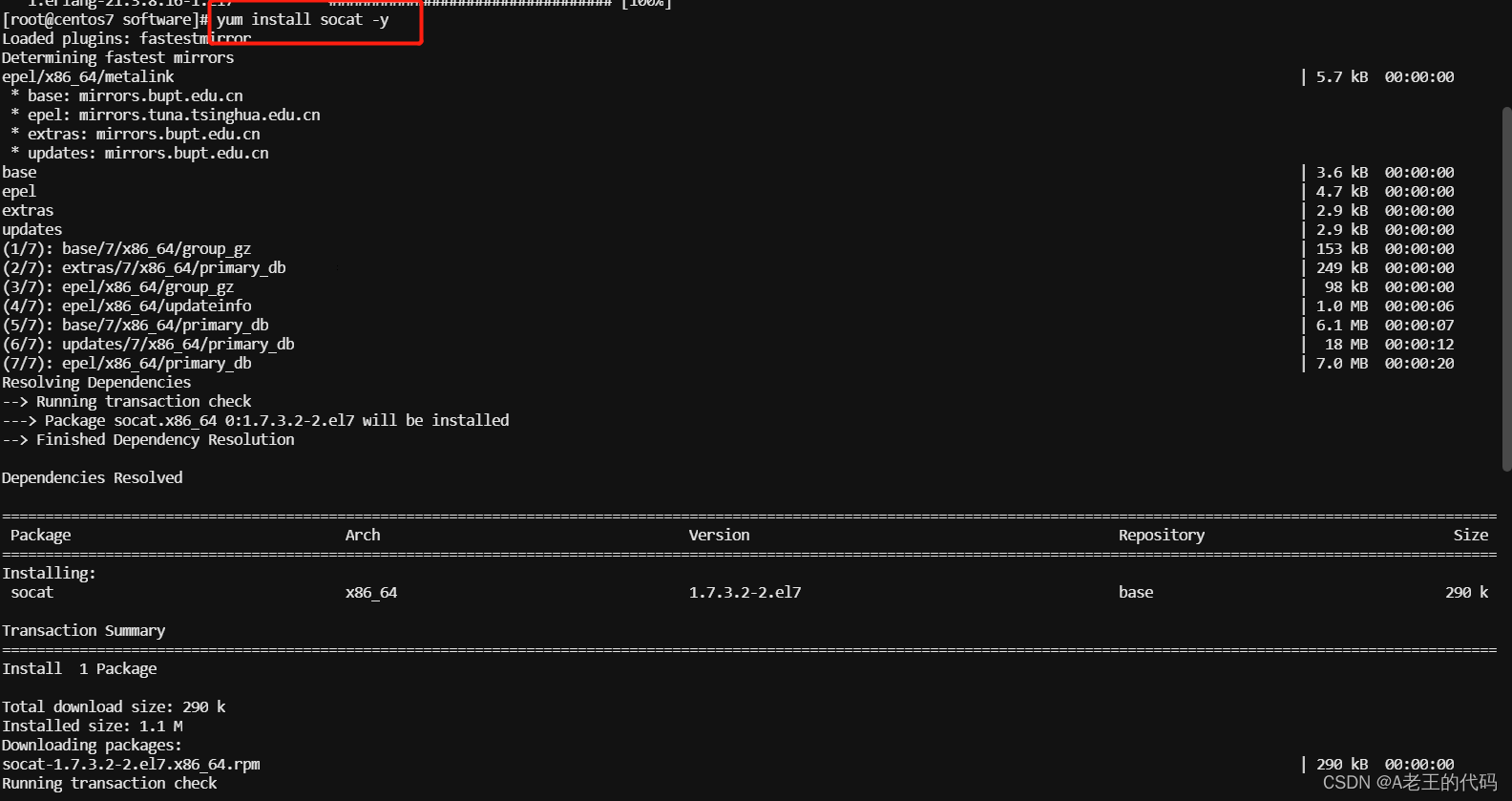Click the line 'extras: mirrors.bupt.edu.cn'
Viewport: 1512px width, 801px height.
(x=144, y=134)
